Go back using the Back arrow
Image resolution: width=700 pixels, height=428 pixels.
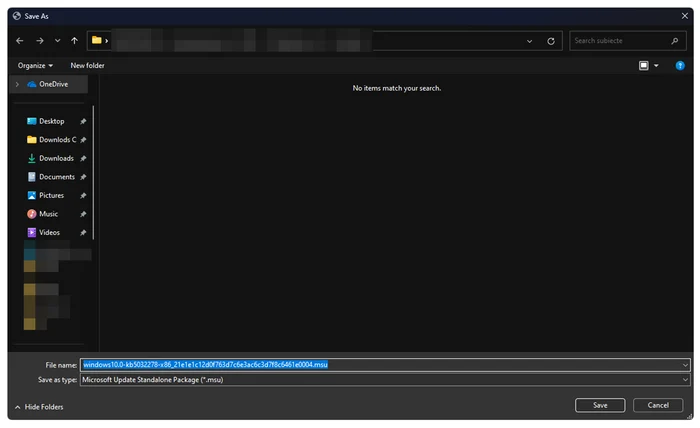click(20, 41)
